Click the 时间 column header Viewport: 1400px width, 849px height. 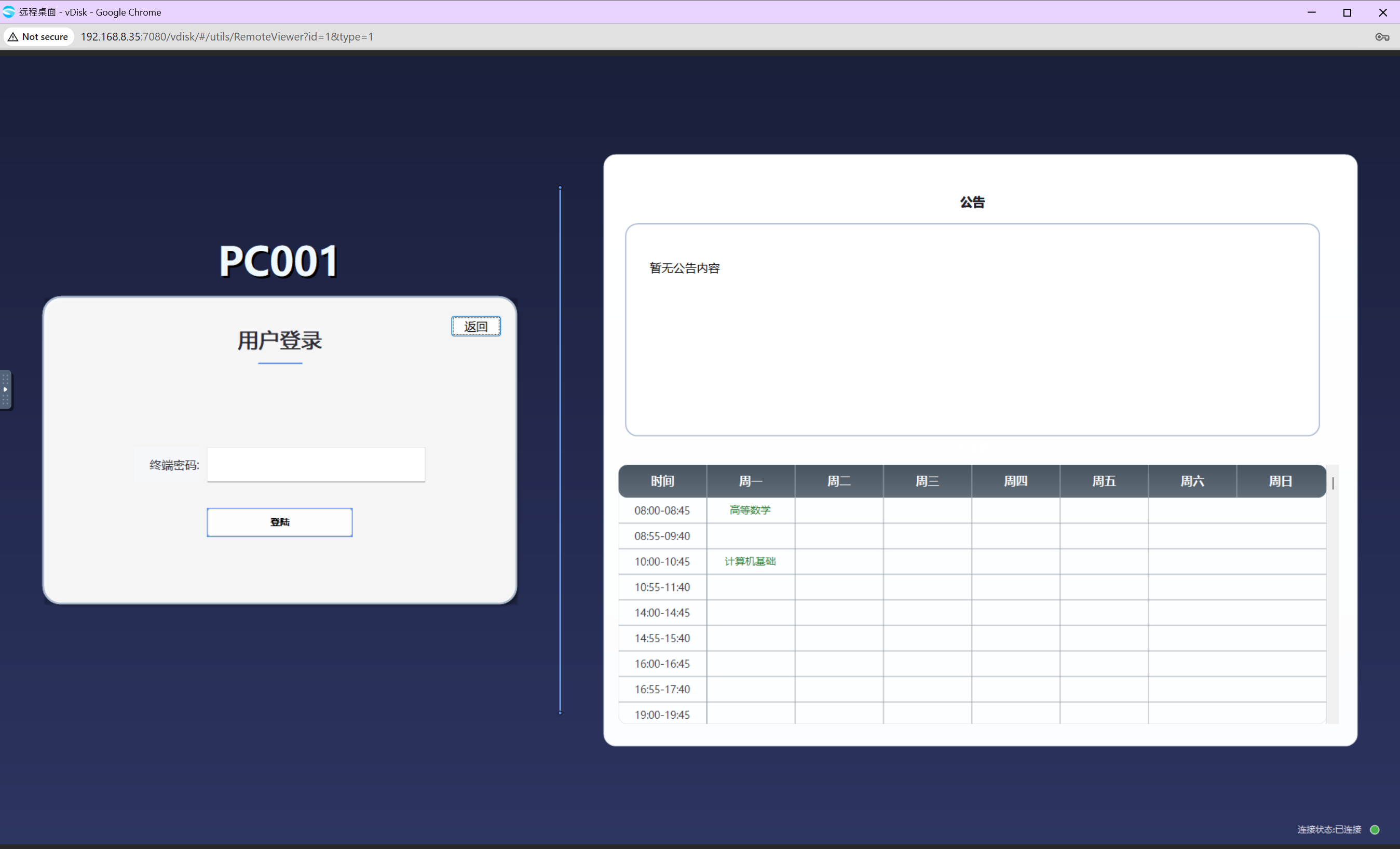click(662, 481)
